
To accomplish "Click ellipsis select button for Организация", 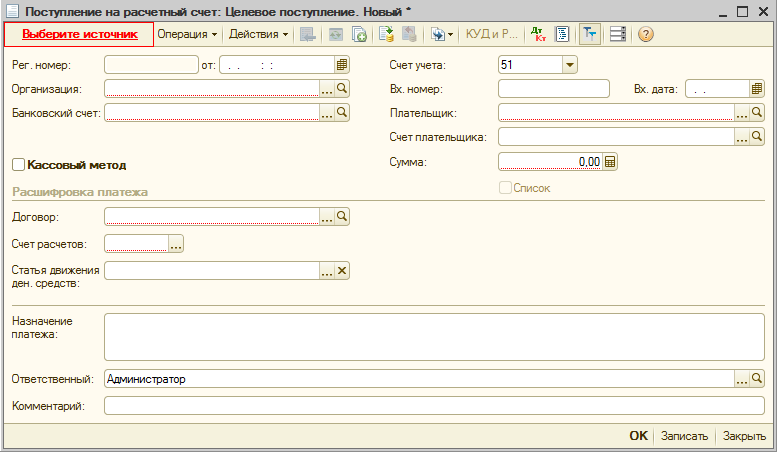I will (x=327, y=89).
